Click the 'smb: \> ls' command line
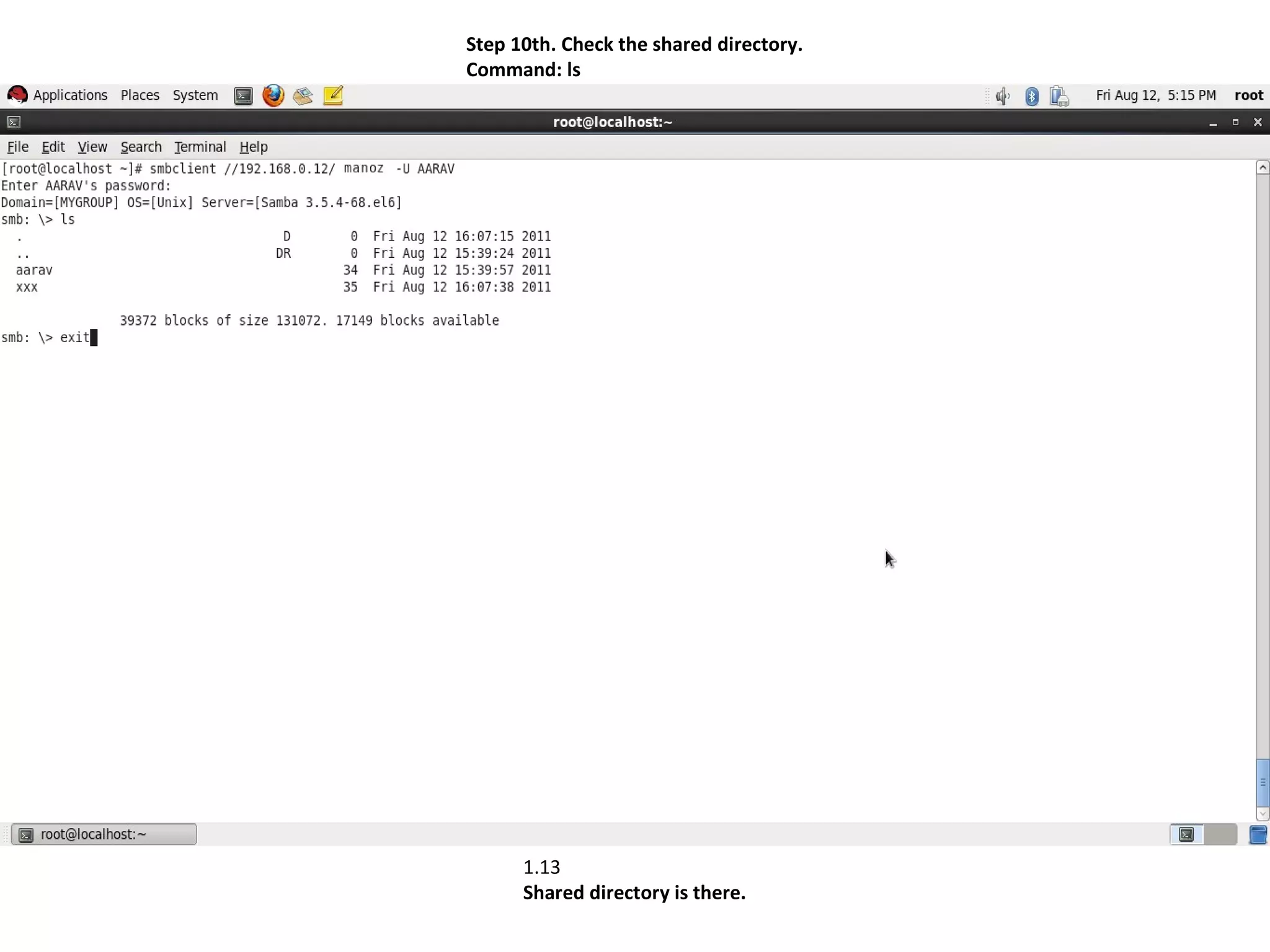The image size is (1270, 952). coord(38,219)
